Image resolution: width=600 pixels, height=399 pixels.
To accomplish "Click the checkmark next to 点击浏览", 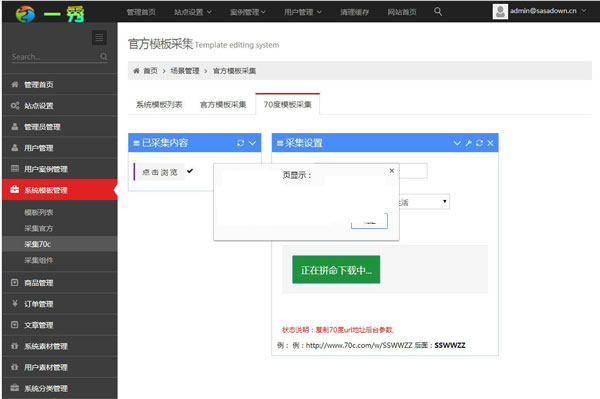I will (x=190, y=171).
